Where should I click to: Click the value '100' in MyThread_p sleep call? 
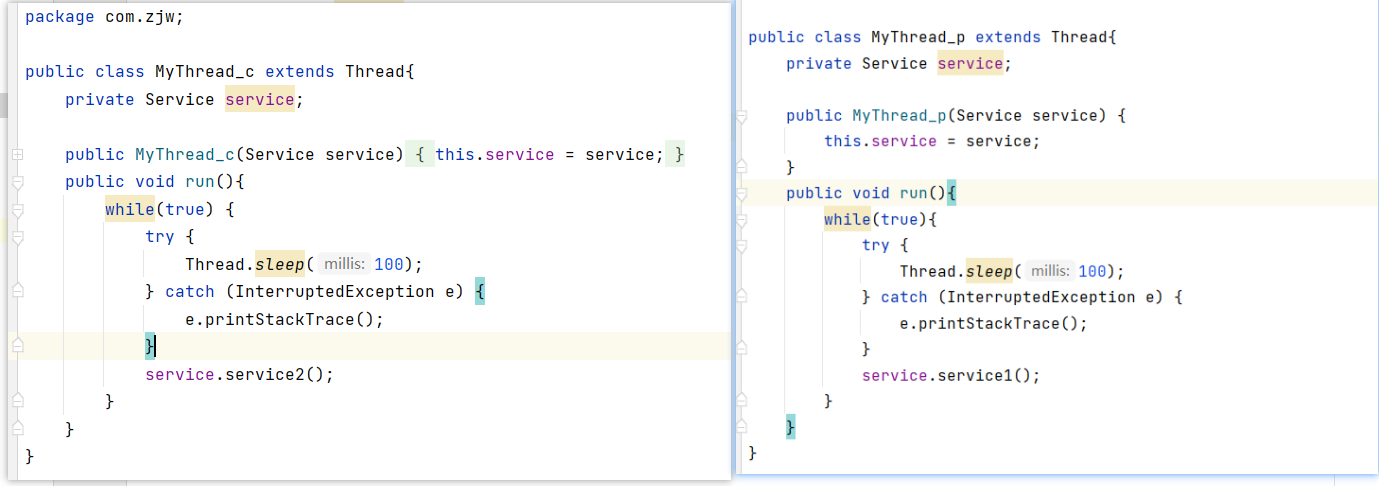point(1093,271)
